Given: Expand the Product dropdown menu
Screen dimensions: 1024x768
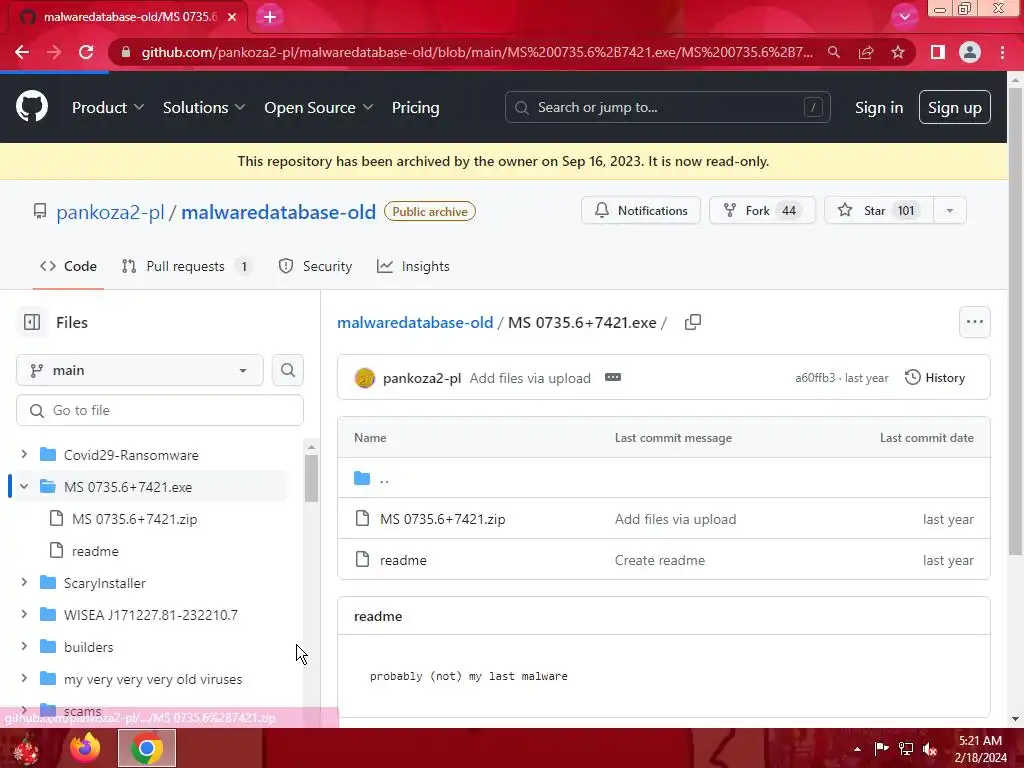Looking at the screenshot, I should coord(108,107).
